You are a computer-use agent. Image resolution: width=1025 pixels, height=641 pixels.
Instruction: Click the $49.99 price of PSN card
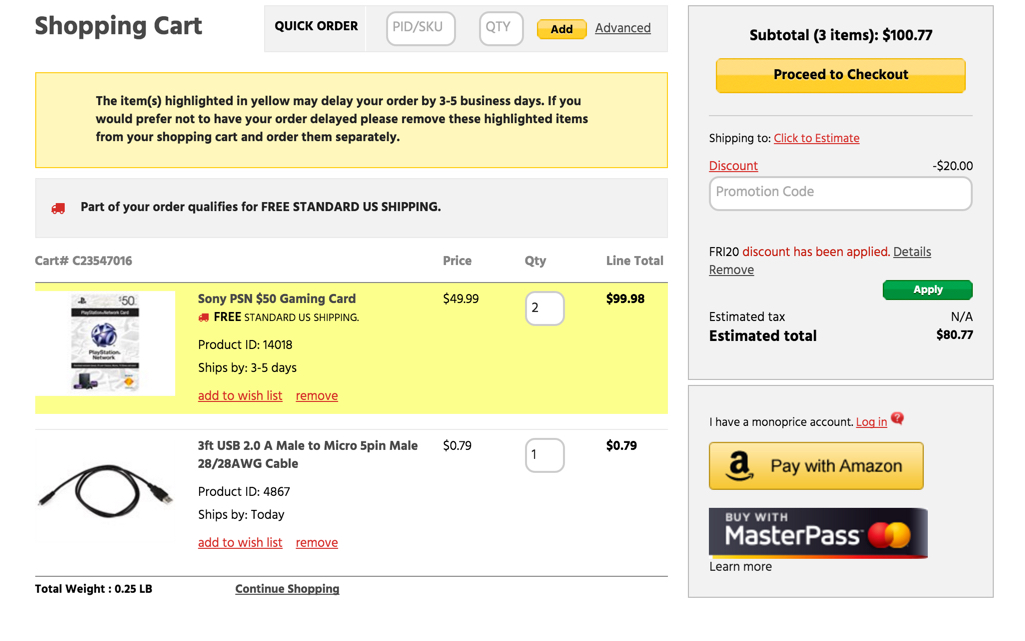[x=461, y=299]
